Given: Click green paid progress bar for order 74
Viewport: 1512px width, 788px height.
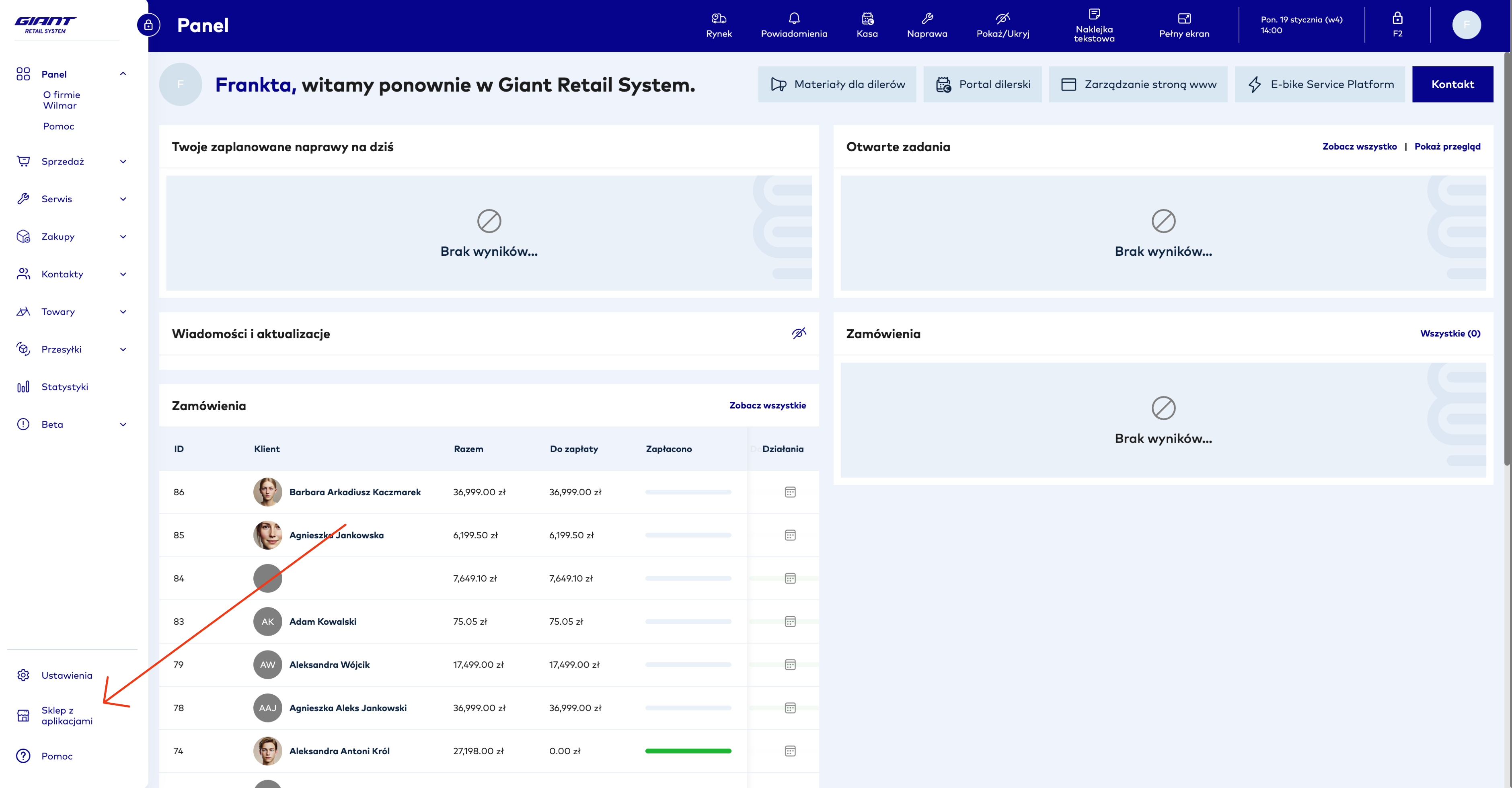Looking at the screenshot, I should [x=688, y=751].
